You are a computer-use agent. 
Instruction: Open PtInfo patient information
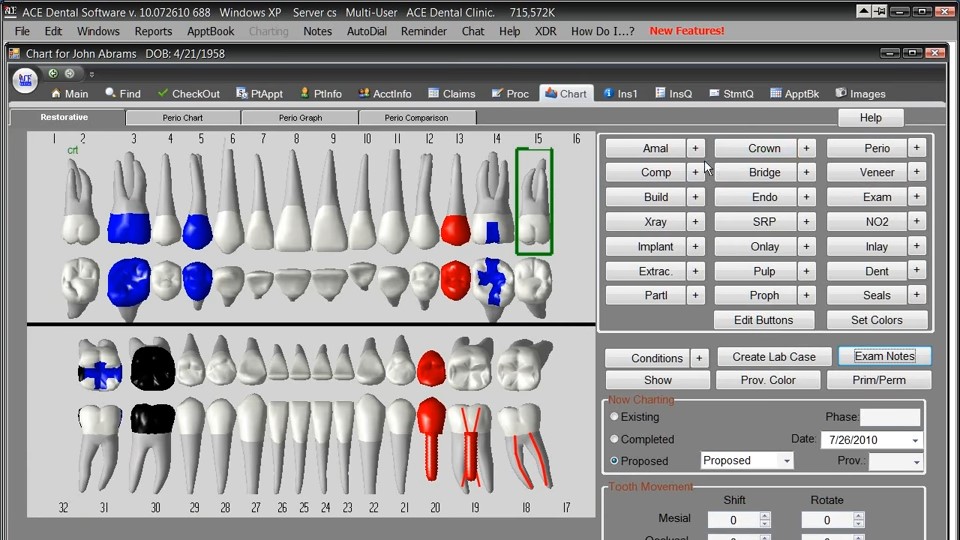point(321,94)
